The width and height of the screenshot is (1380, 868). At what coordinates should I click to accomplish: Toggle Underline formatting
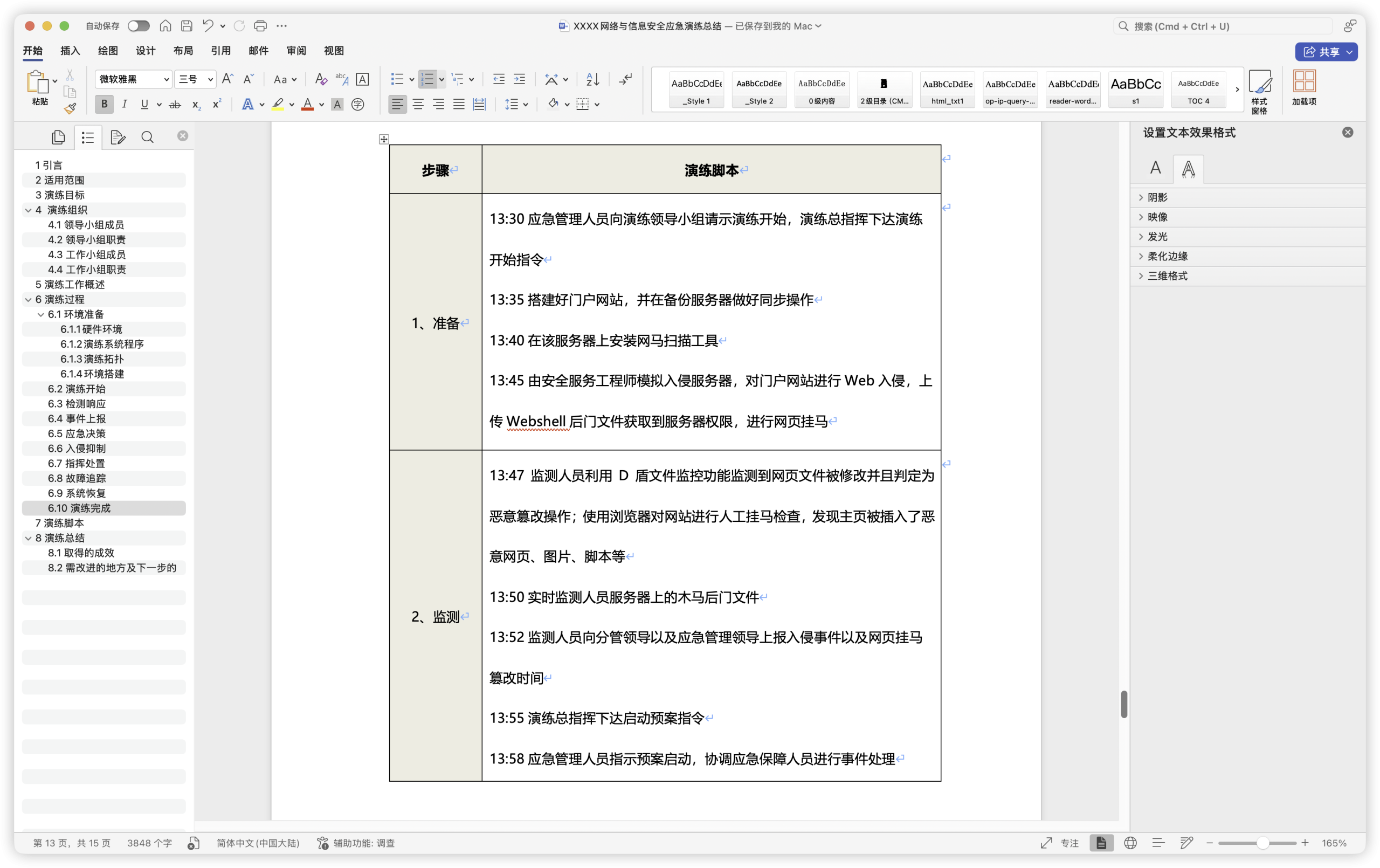pos(144,105)
